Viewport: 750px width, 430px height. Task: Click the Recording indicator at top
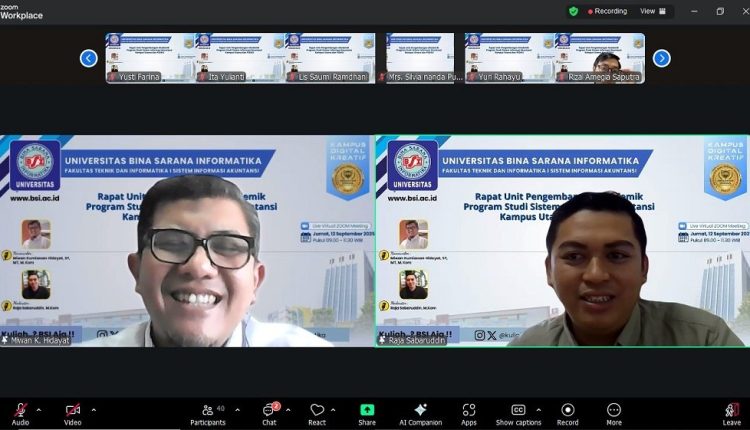click(607, 11)
